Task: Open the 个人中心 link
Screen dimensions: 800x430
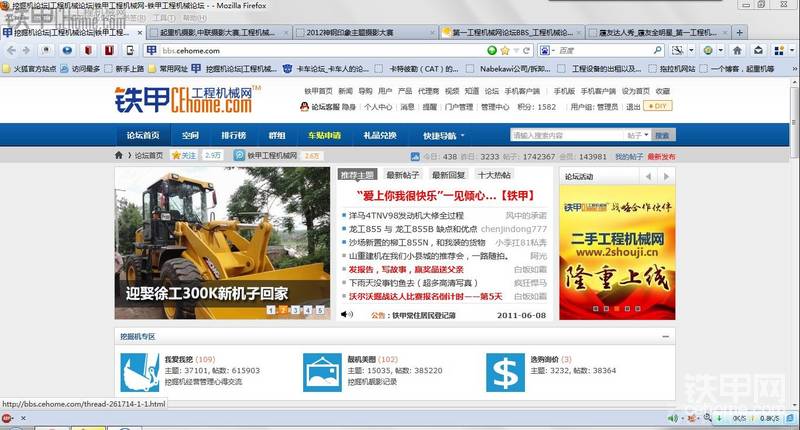Action: (x=378, y=107)
